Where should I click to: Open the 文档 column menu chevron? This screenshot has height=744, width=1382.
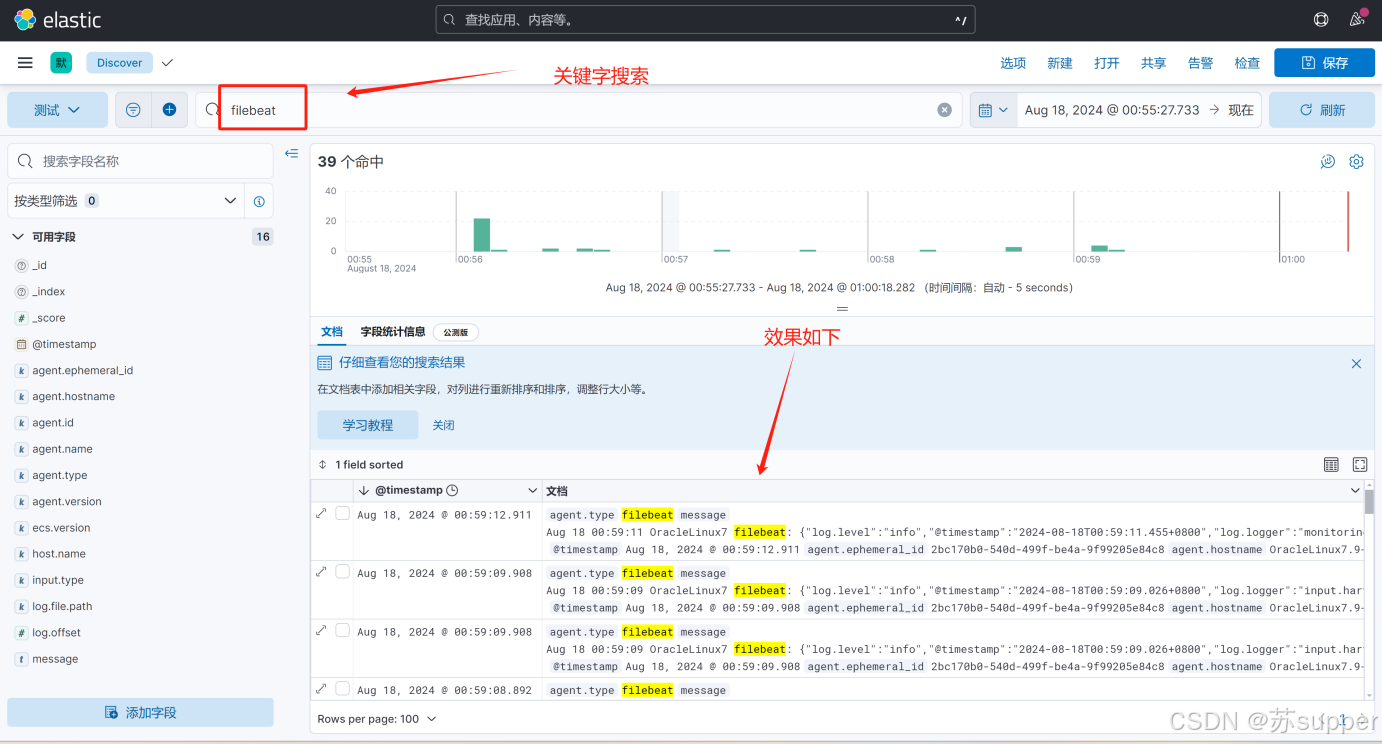coord(1355,491)
